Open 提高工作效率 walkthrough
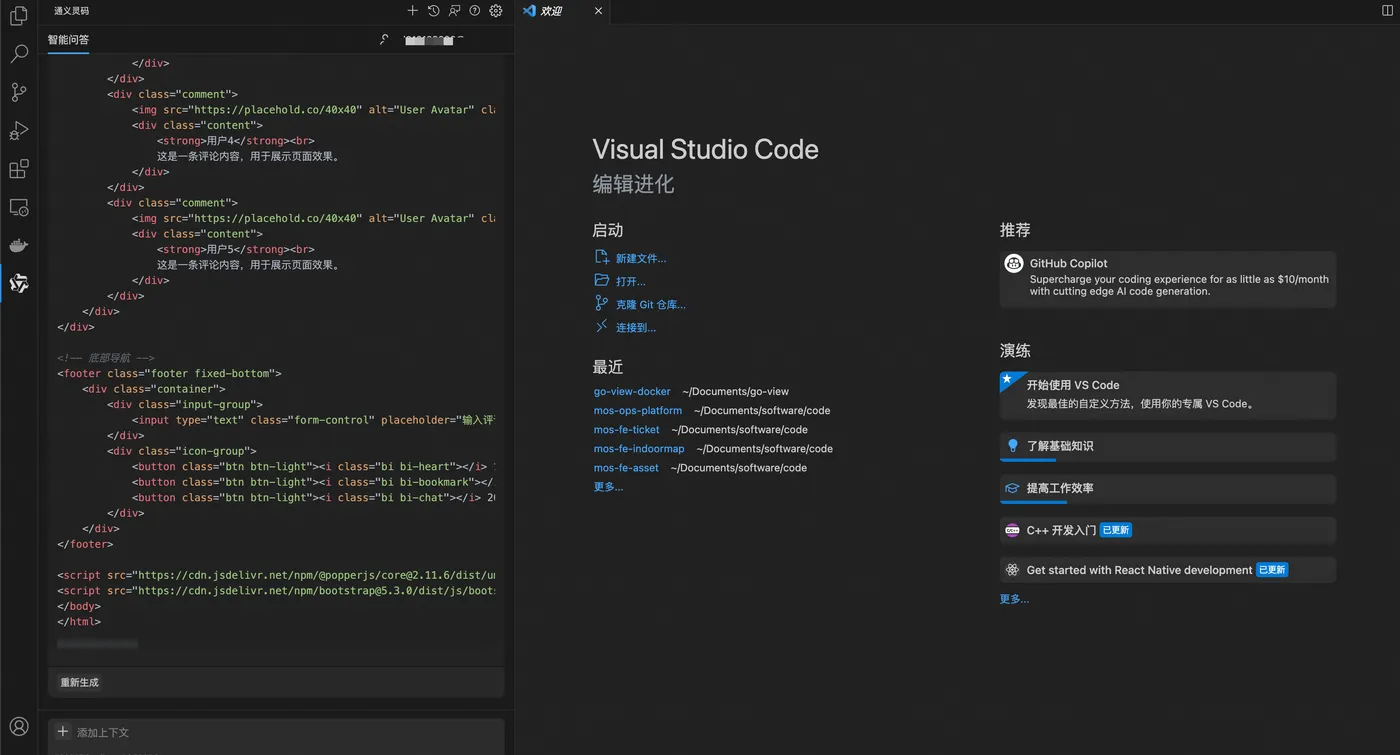Viewport: 1400px width, 755px height. pyautogui.click(x=1168, y=489)
